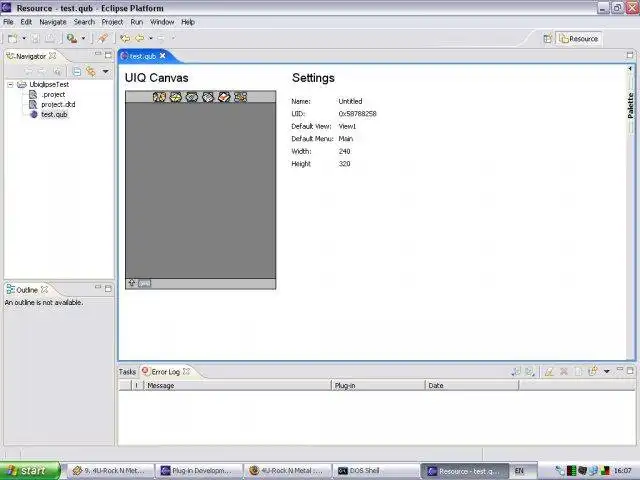This screenshot has height=480, width=640.
Task: Select the project.dtd file
Action: click(52, 104)
